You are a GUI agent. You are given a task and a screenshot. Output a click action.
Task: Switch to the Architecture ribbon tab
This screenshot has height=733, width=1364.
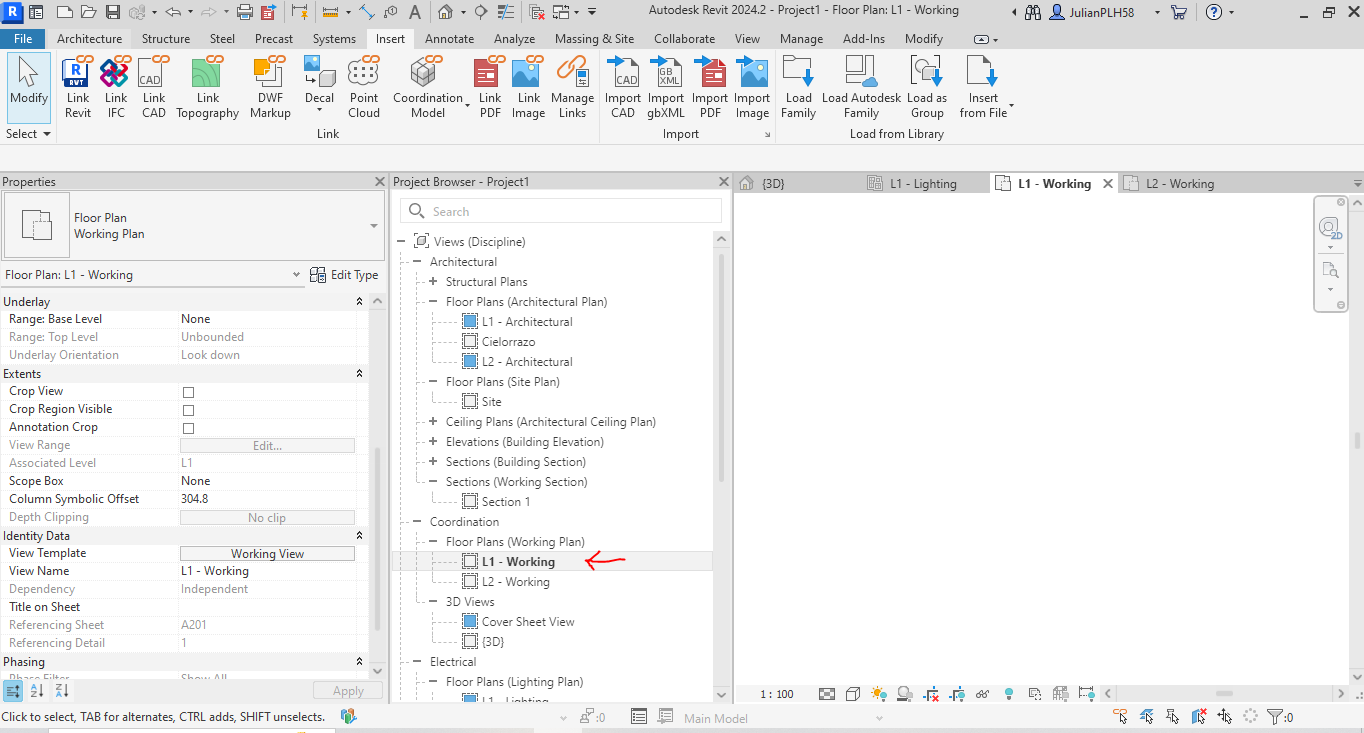click(x=89, y=39)
